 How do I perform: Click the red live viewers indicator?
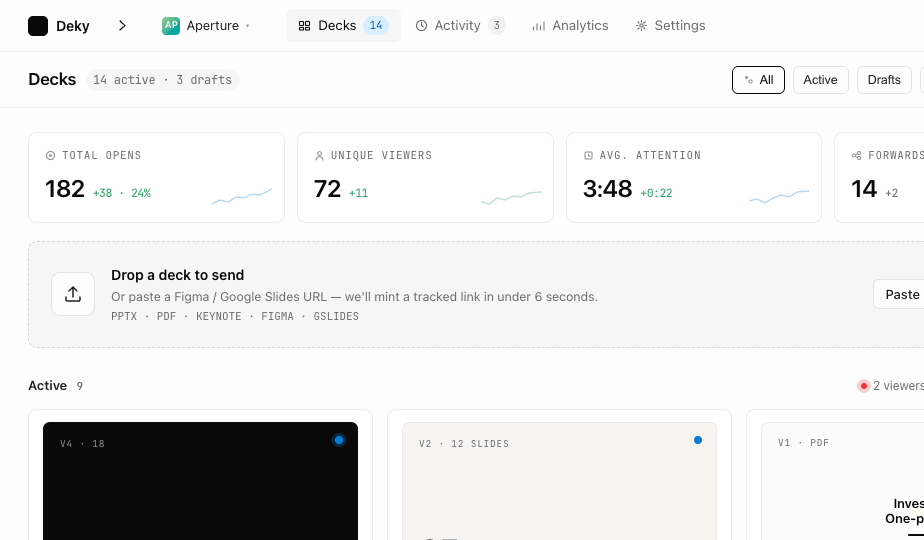point(864,386)
